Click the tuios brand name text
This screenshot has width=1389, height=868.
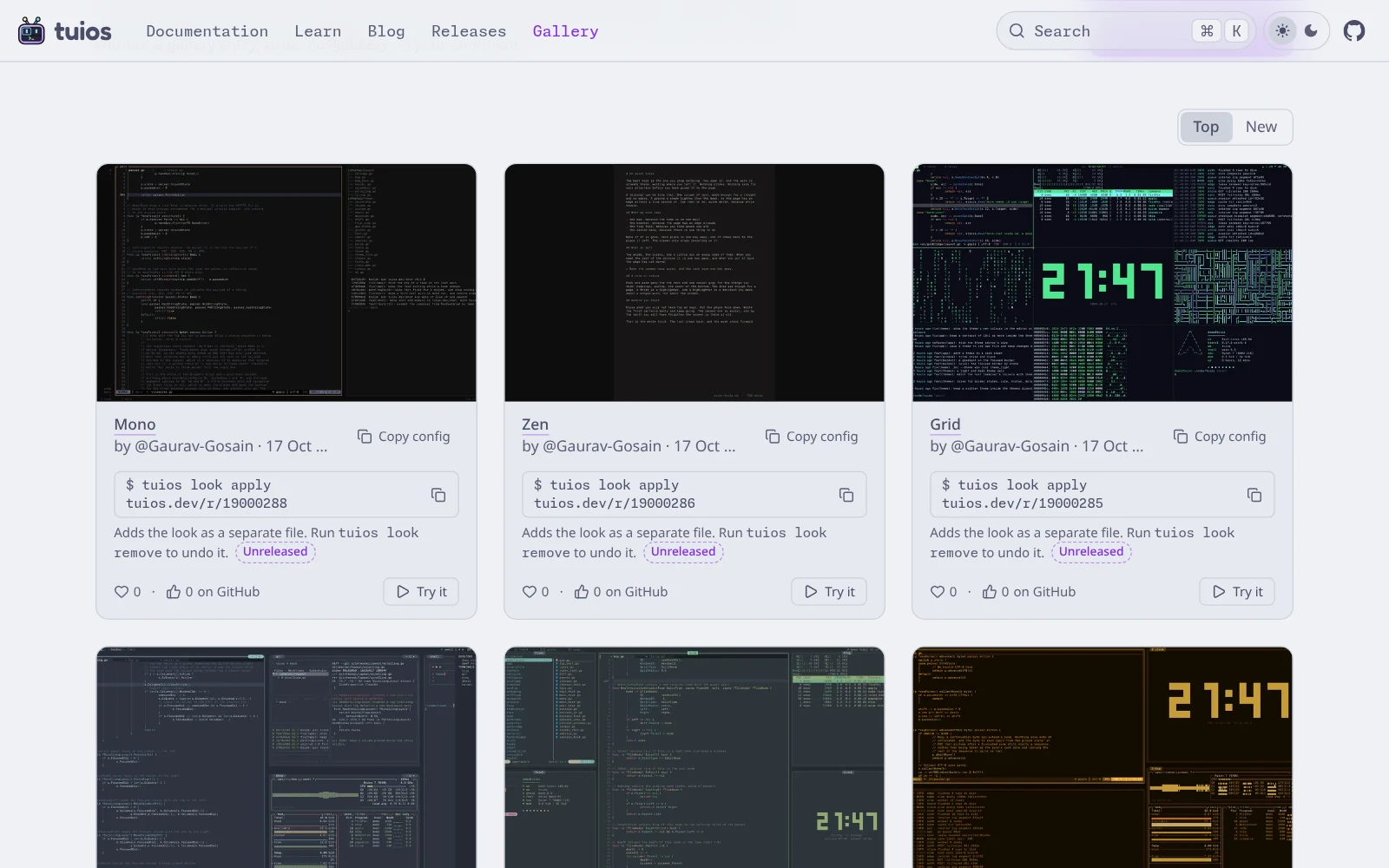tap(82, 32)
